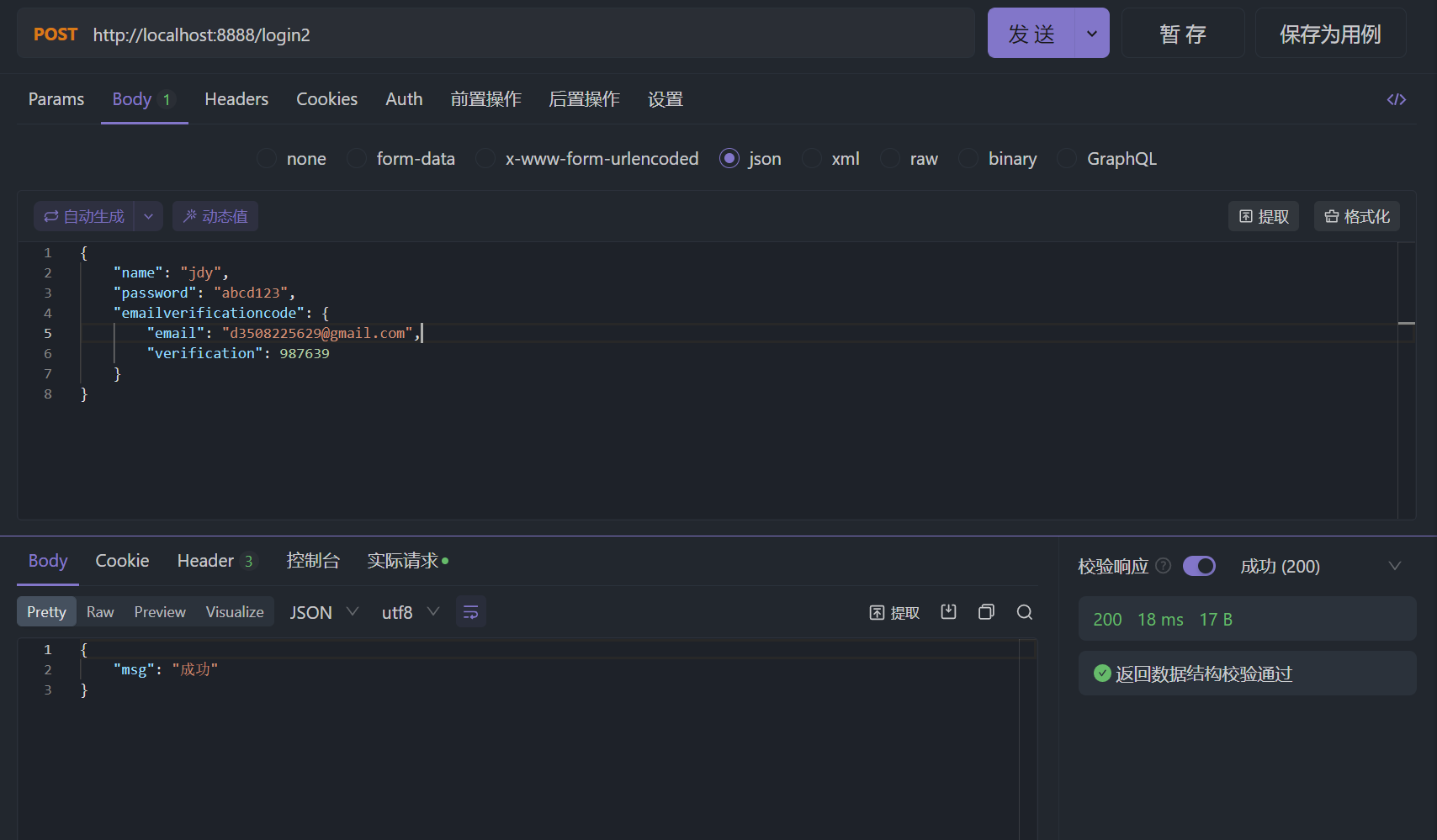Click the request body 提取 button
This screenshot has width=1437, height=840.
[x=1264, y=216]
